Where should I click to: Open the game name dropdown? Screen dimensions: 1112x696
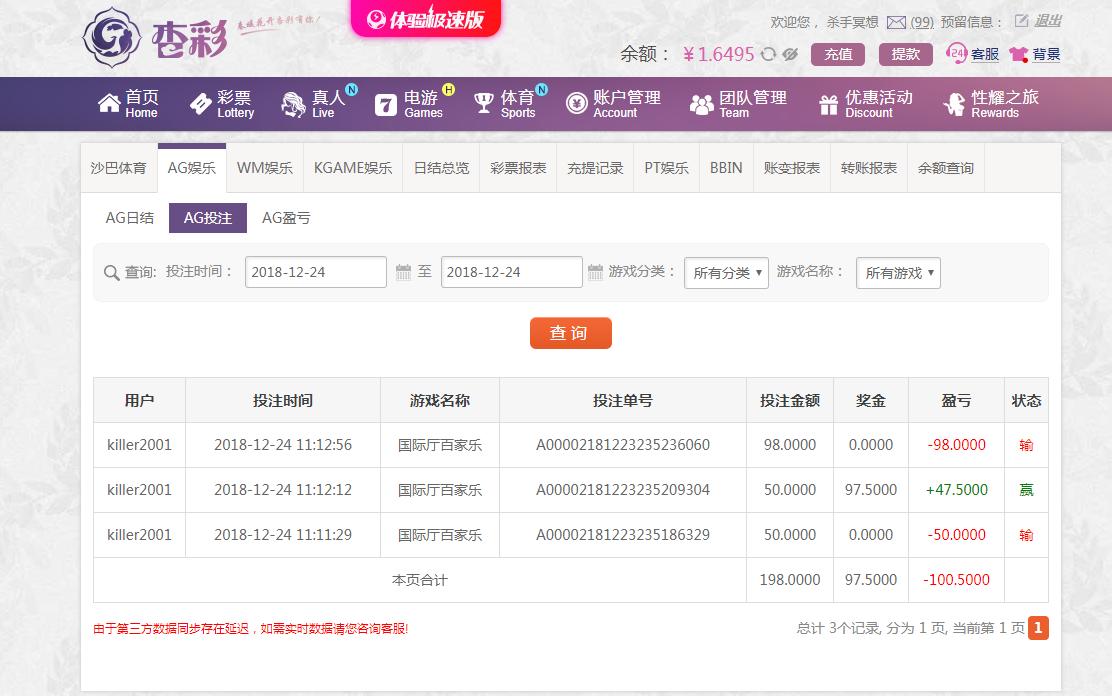(899, 272)
